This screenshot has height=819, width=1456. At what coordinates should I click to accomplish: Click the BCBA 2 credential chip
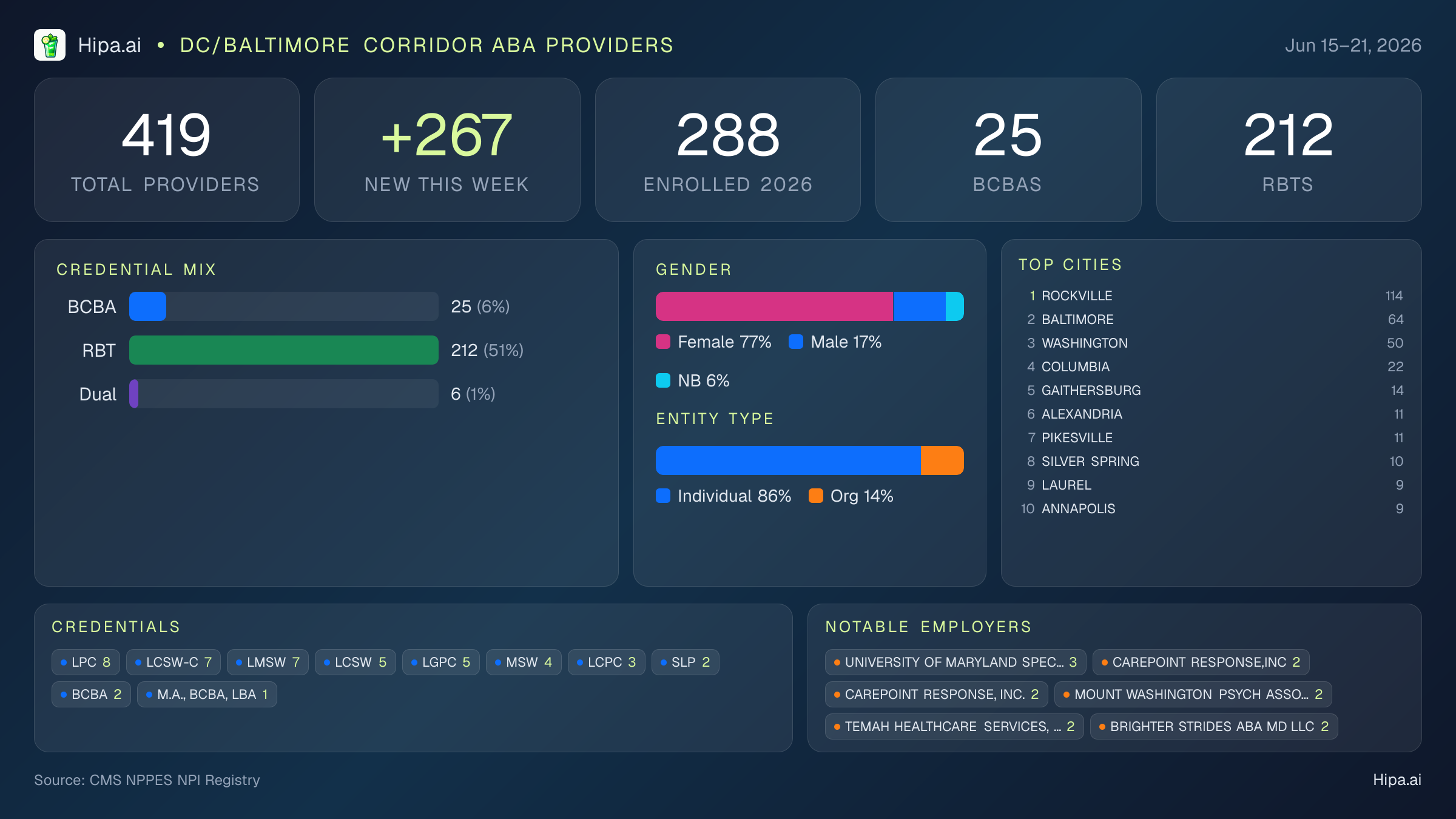91,694
